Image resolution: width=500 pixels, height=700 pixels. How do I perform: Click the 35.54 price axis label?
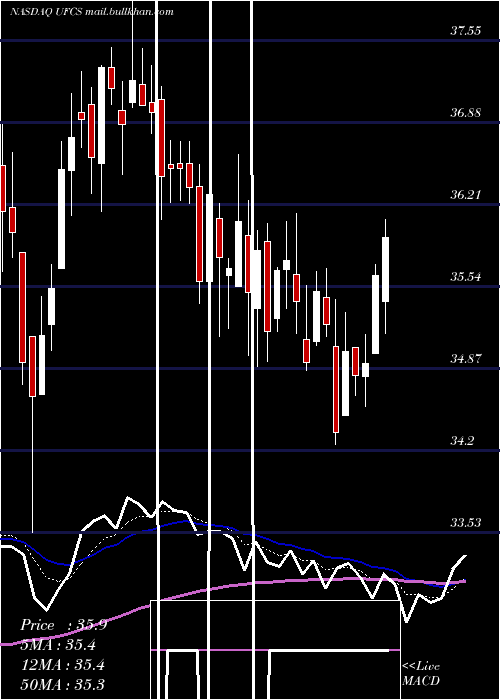466,277
